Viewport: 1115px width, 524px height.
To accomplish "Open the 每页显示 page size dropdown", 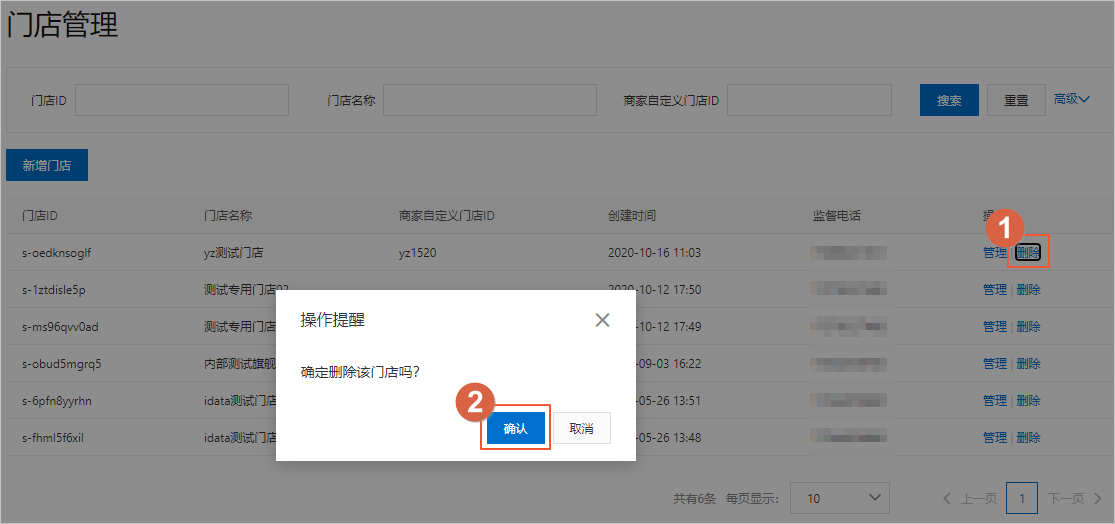I will click(x=840, y=498).
